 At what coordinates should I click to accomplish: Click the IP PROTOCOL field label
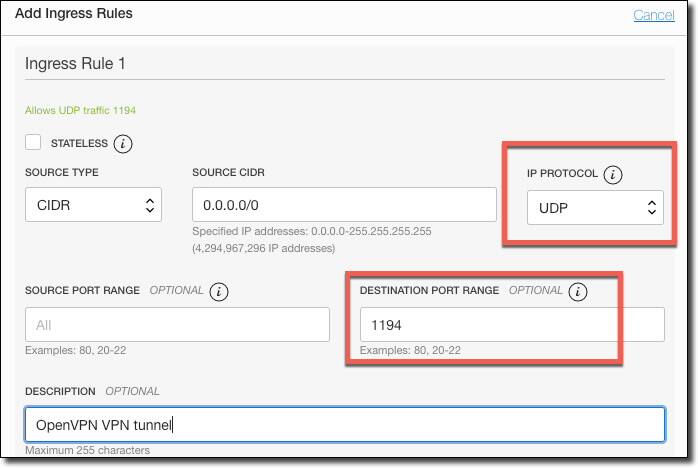point(562,174)
